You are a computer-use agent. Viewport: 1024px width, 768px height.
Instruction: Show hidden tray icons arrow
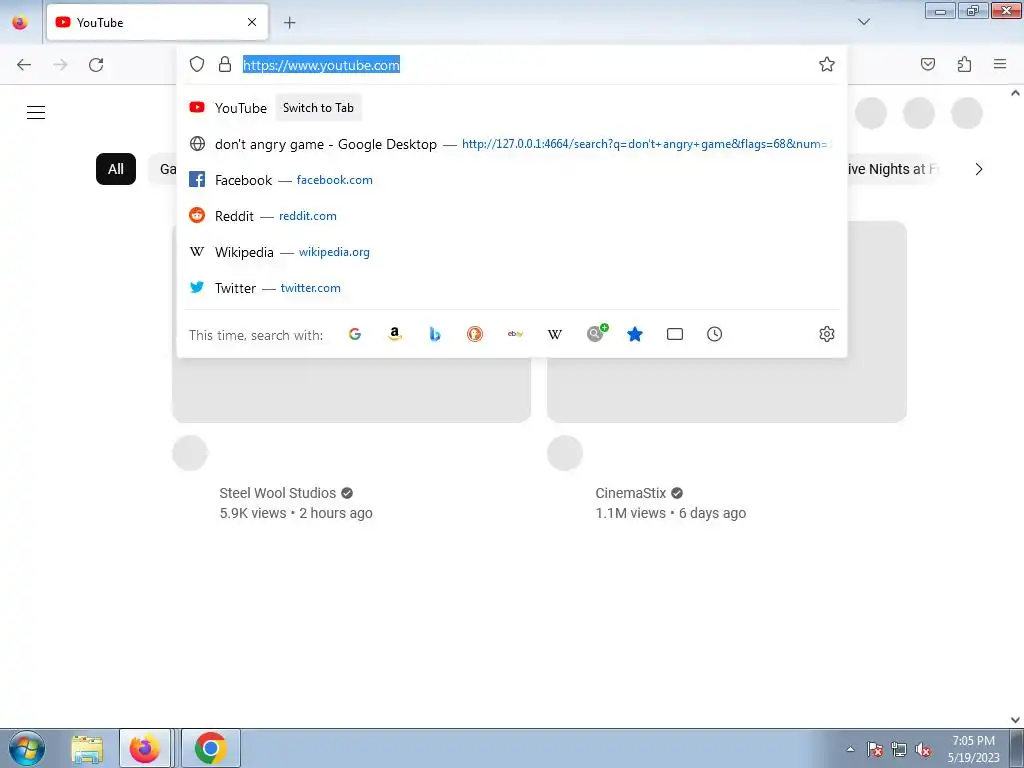click(x=850, y=749)
